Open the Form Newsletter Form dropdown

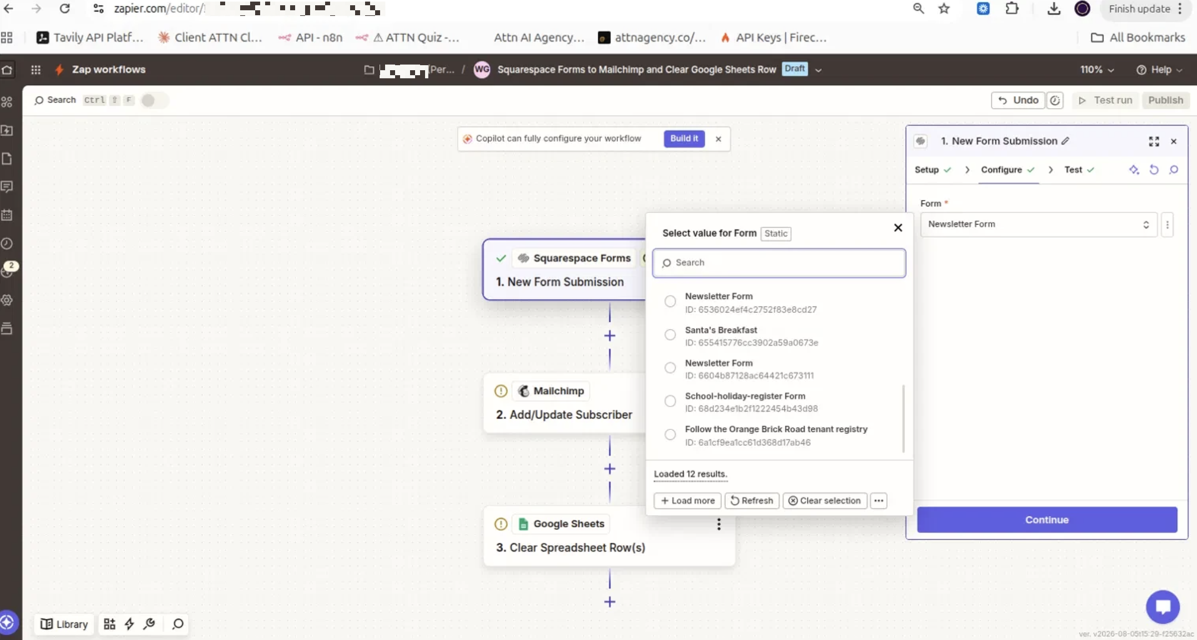click(x=1038, y=225)
